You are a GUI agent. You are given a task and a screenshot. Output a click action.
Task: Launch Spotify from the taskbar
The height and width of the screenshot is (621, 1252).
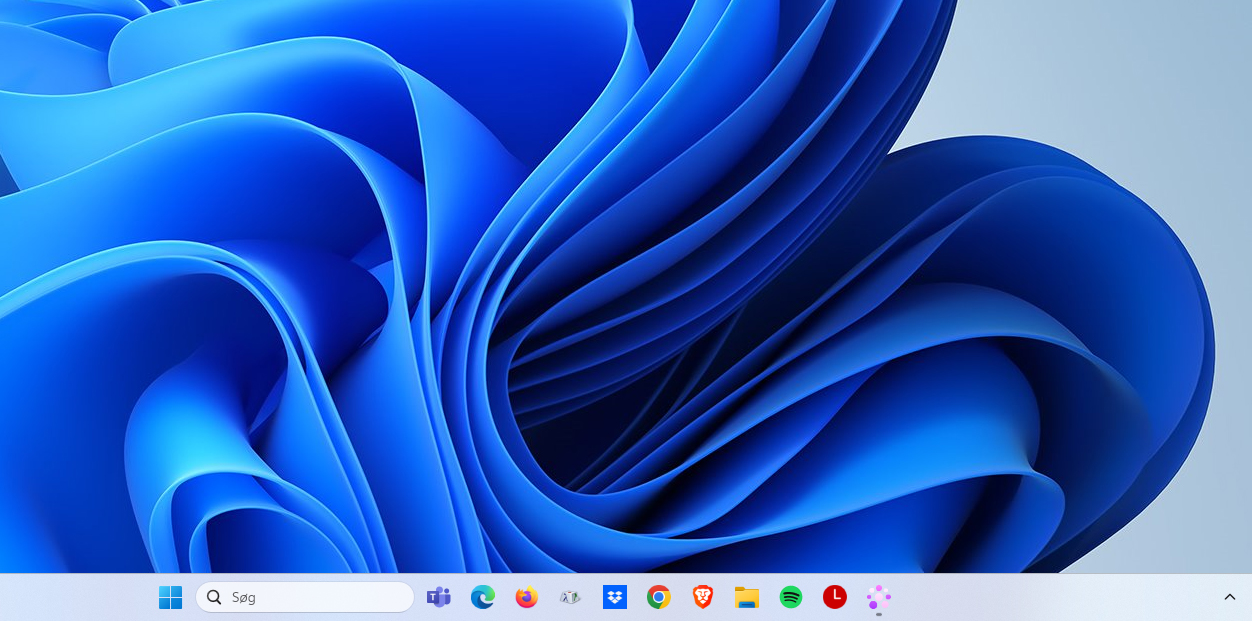791,597
